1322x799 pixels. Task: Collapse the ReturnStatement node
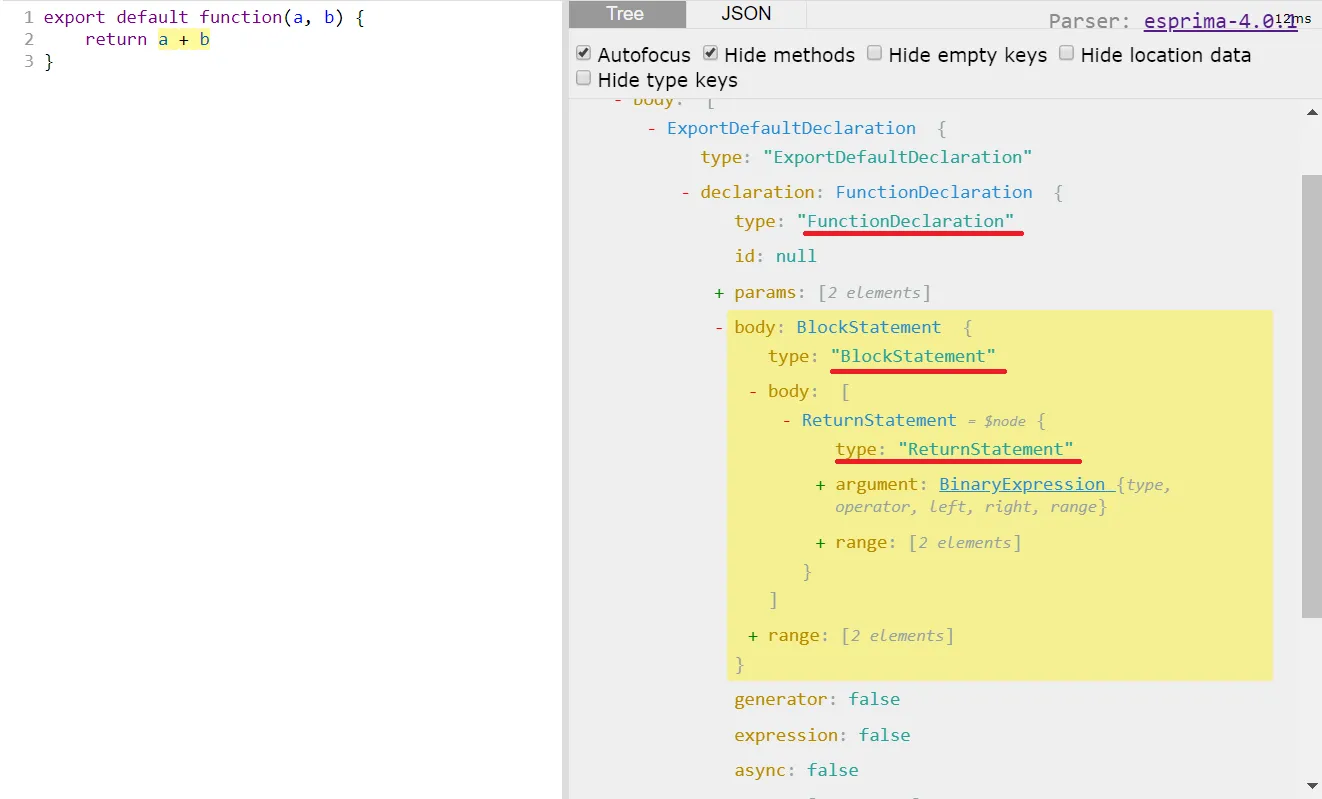pos(786,421)
